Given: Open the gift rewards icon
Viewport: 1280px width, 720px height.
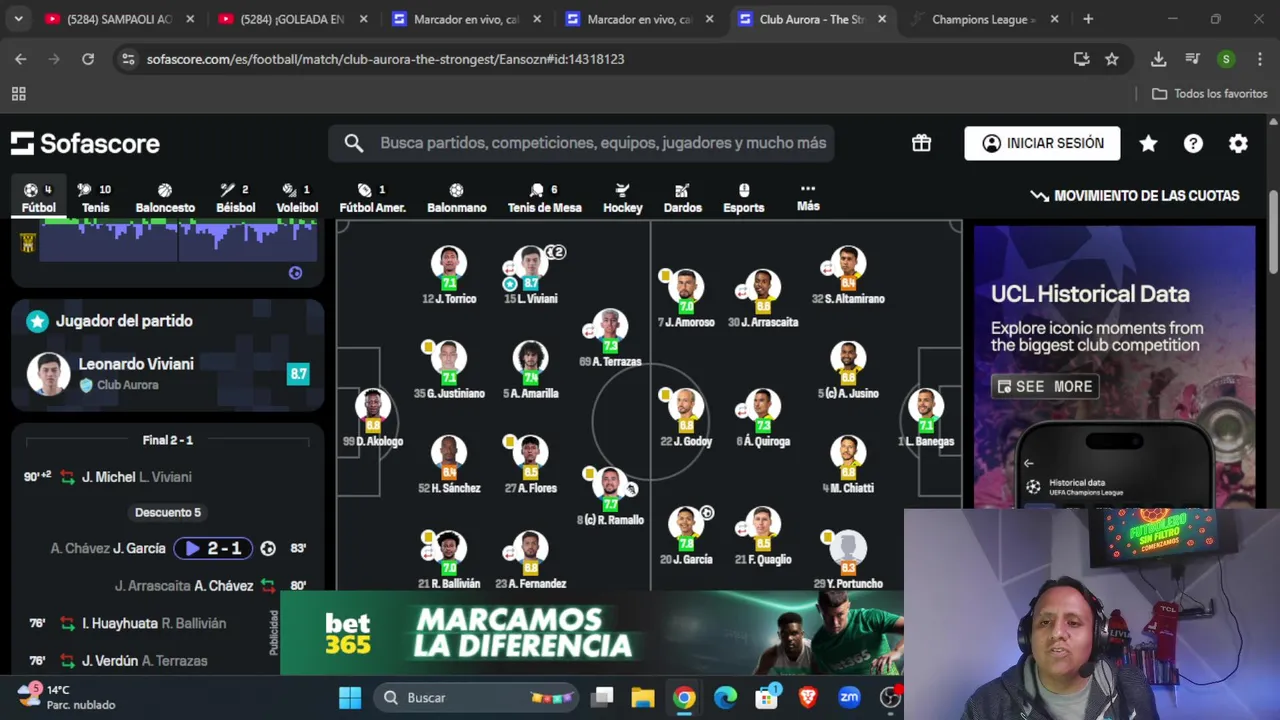Looking at the screenshot, I should coord(921,143).
